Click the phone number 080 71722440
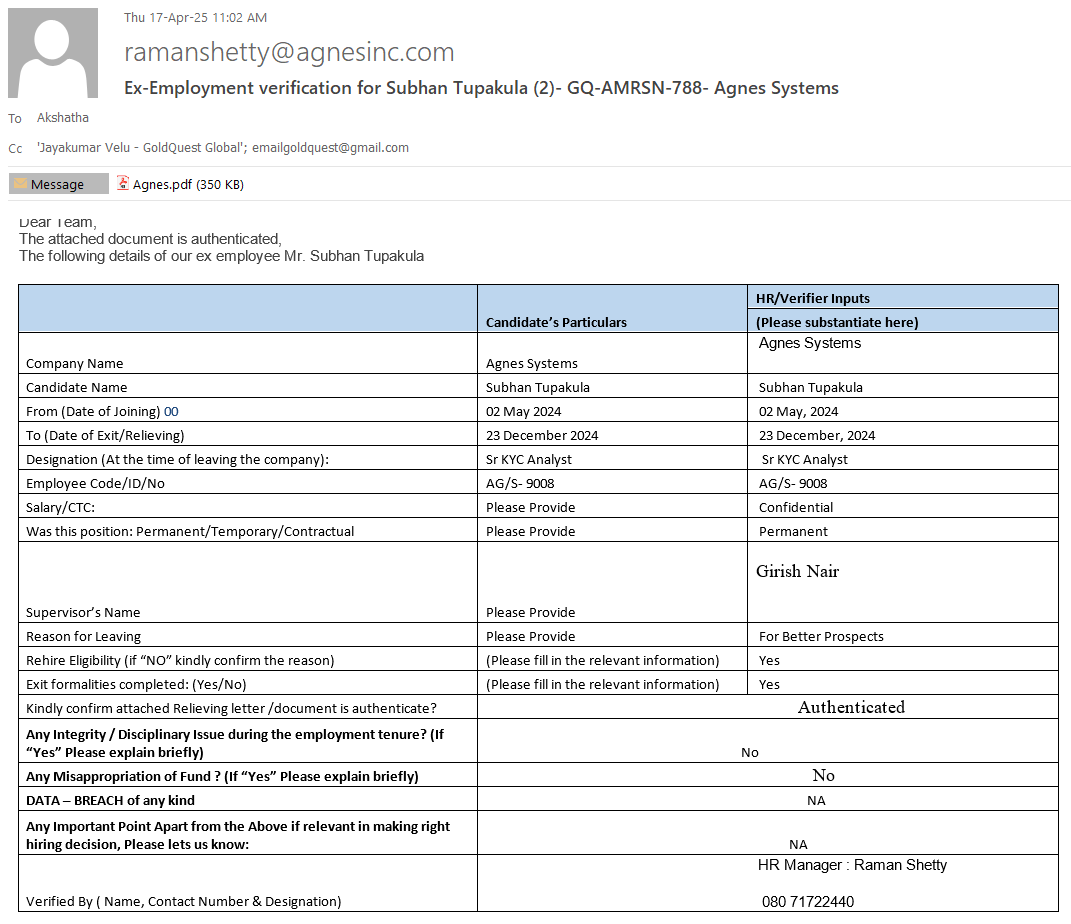Screen dimensions: 1071x924 [808, 902]
